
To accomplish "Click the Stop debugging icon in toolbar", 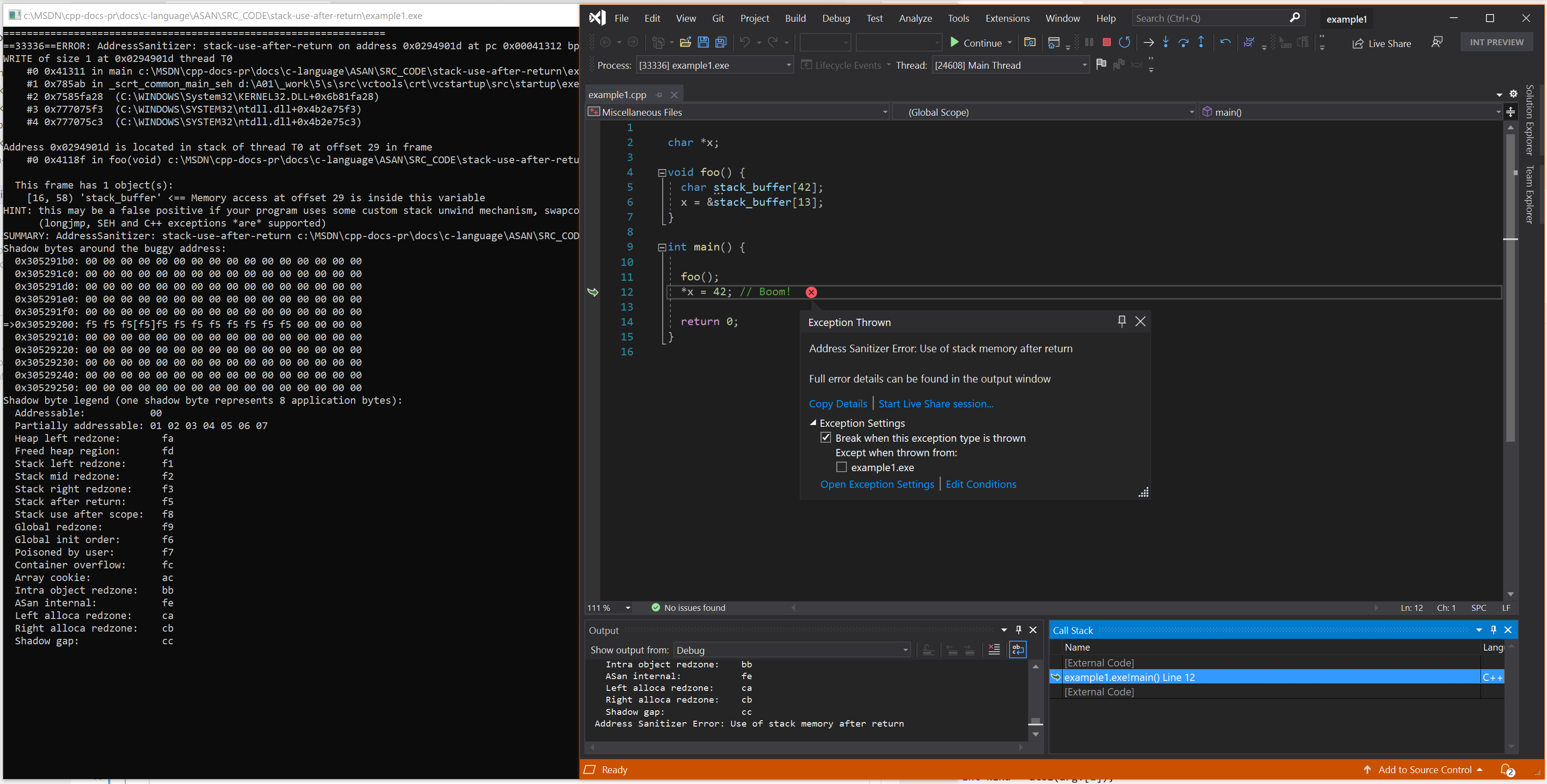I will [x=1105, y=42].
